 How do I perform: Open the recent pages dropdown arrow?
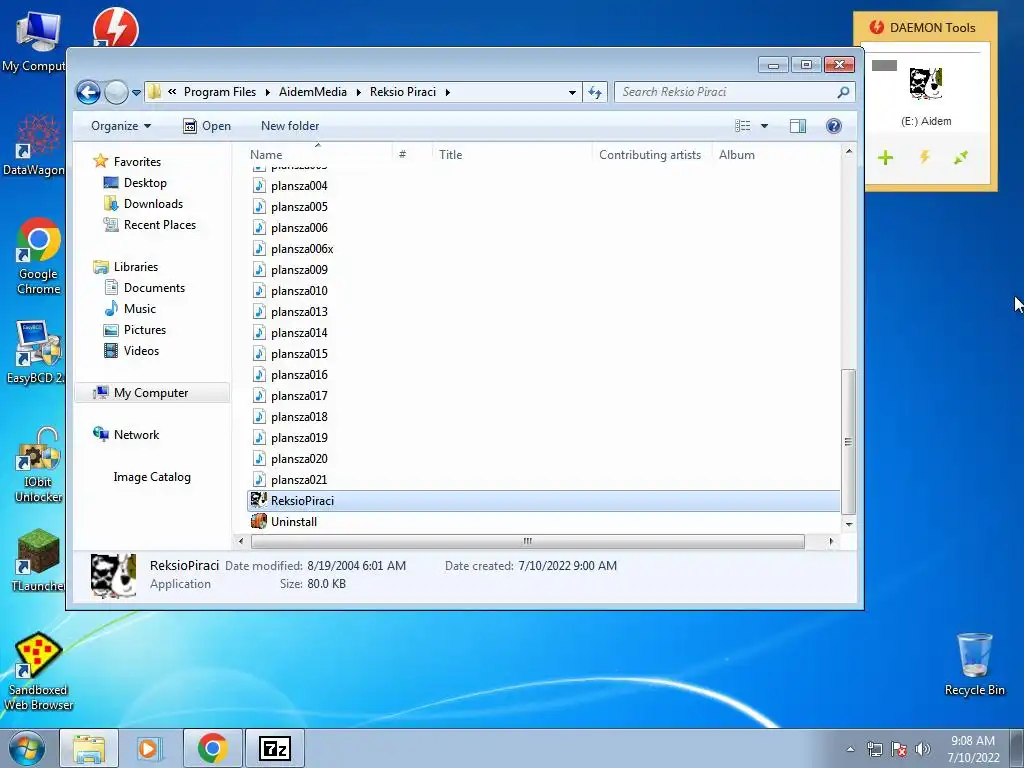(136, 93)
